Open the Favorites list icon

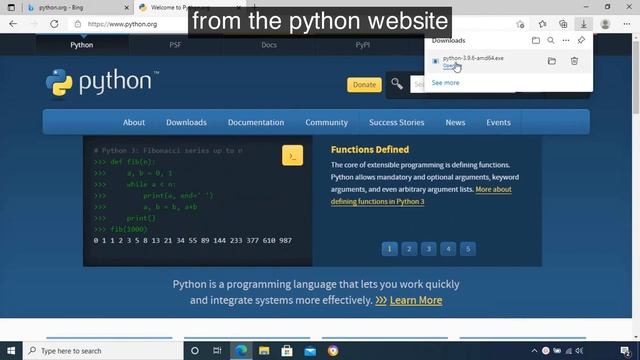pos(542,24)
